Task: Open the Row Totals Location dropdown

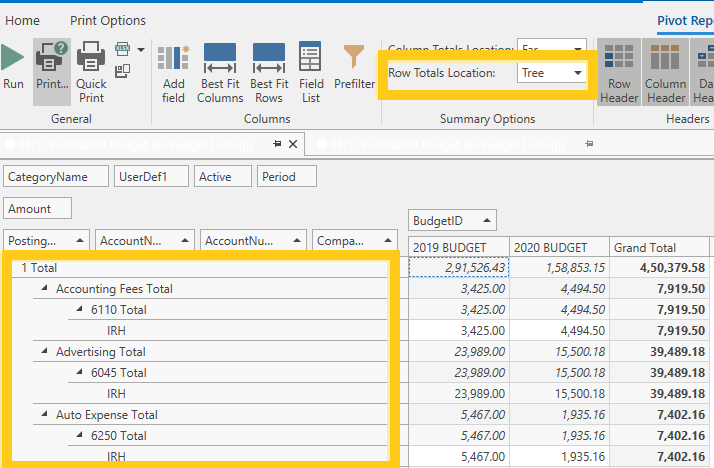Action: coord(578,73)
